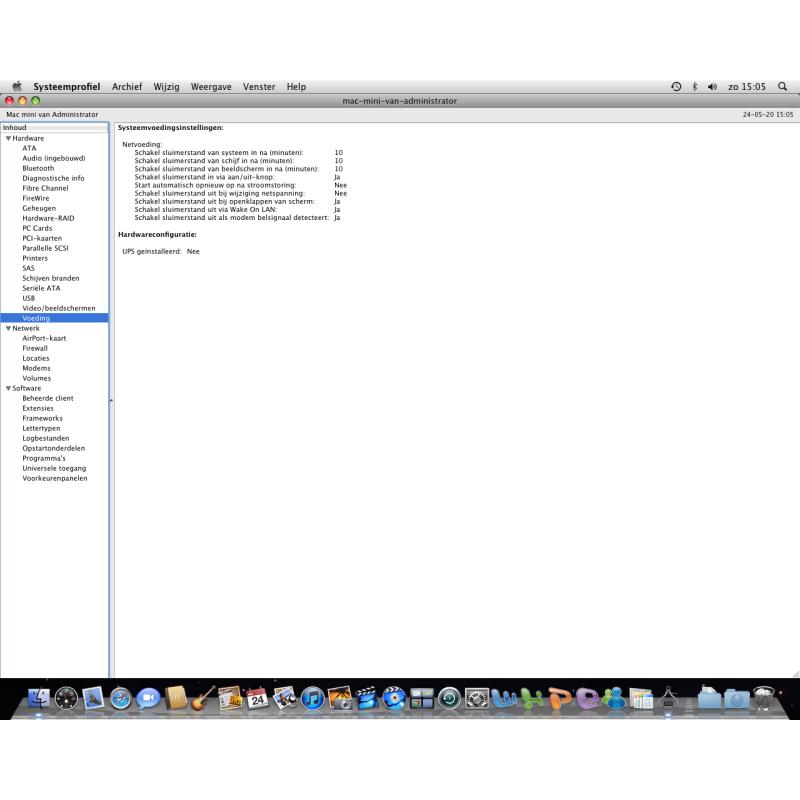Open the Help menu
The image size is (800, 800).
click(x=296, y=87)
